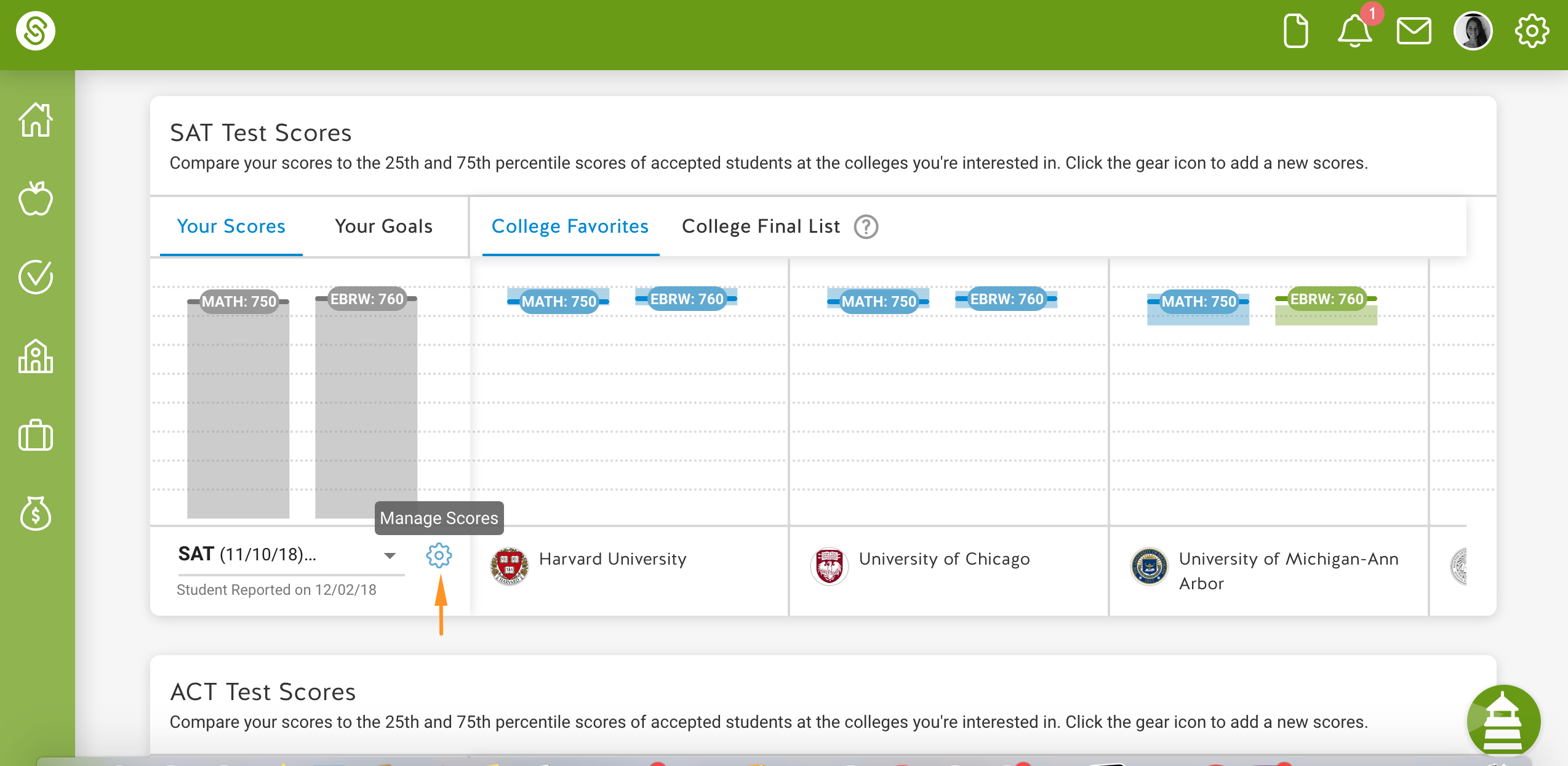Click the settings gear in top bar
The width and height of the screenshot is (1568, 766).
1532,31
